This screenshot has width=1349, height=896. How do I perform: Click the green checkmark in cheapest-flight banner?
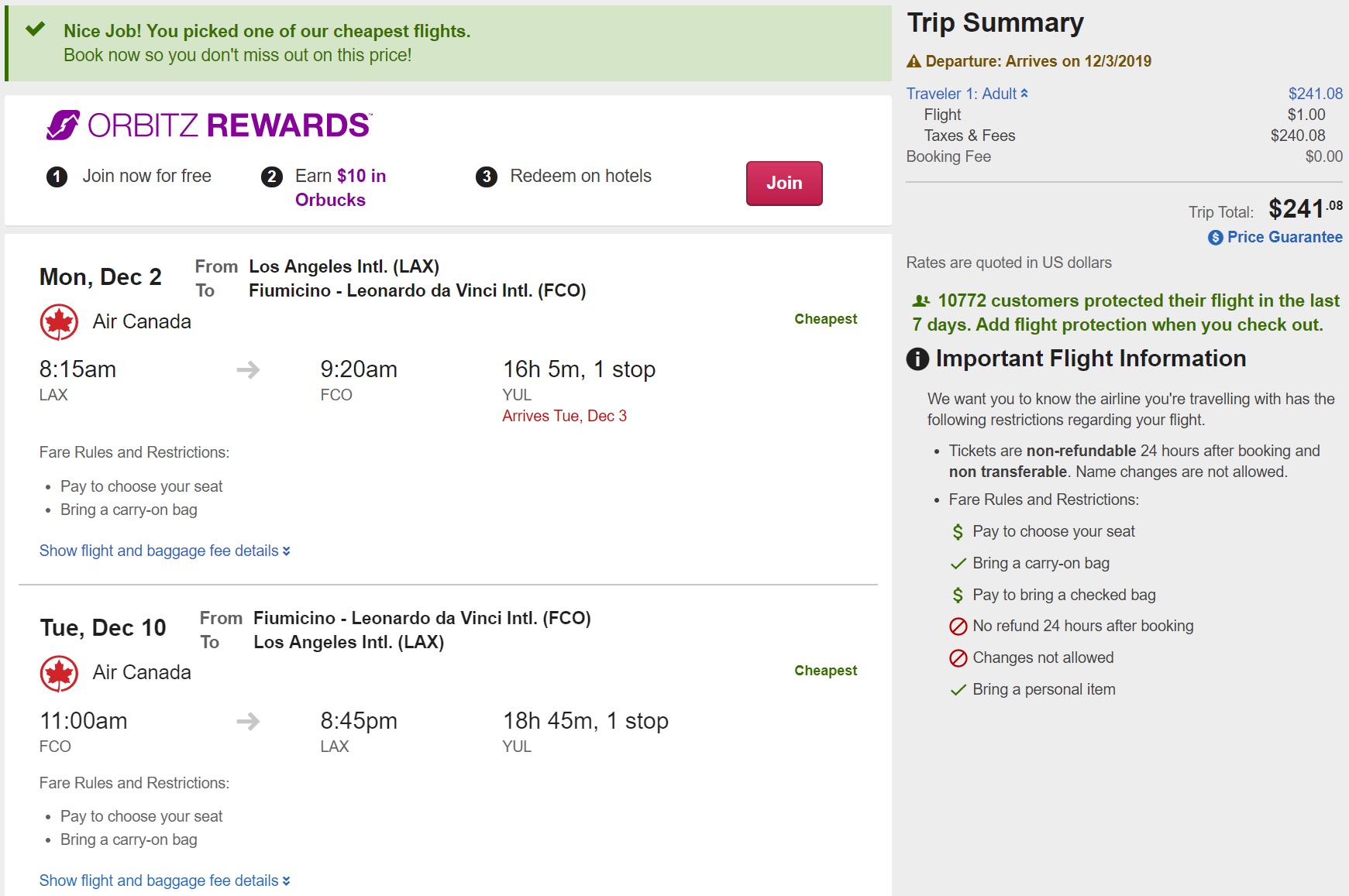[x=35, y=30]
